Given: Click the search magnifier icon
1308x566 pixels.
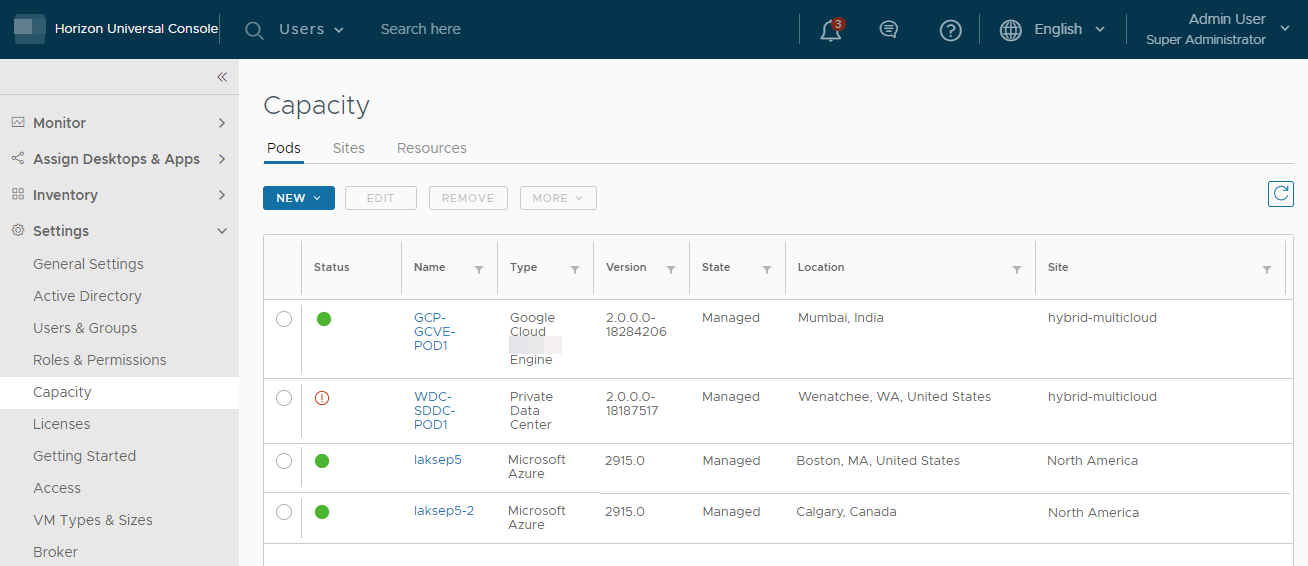Looking at the screenshot, I should coord(255,30).
